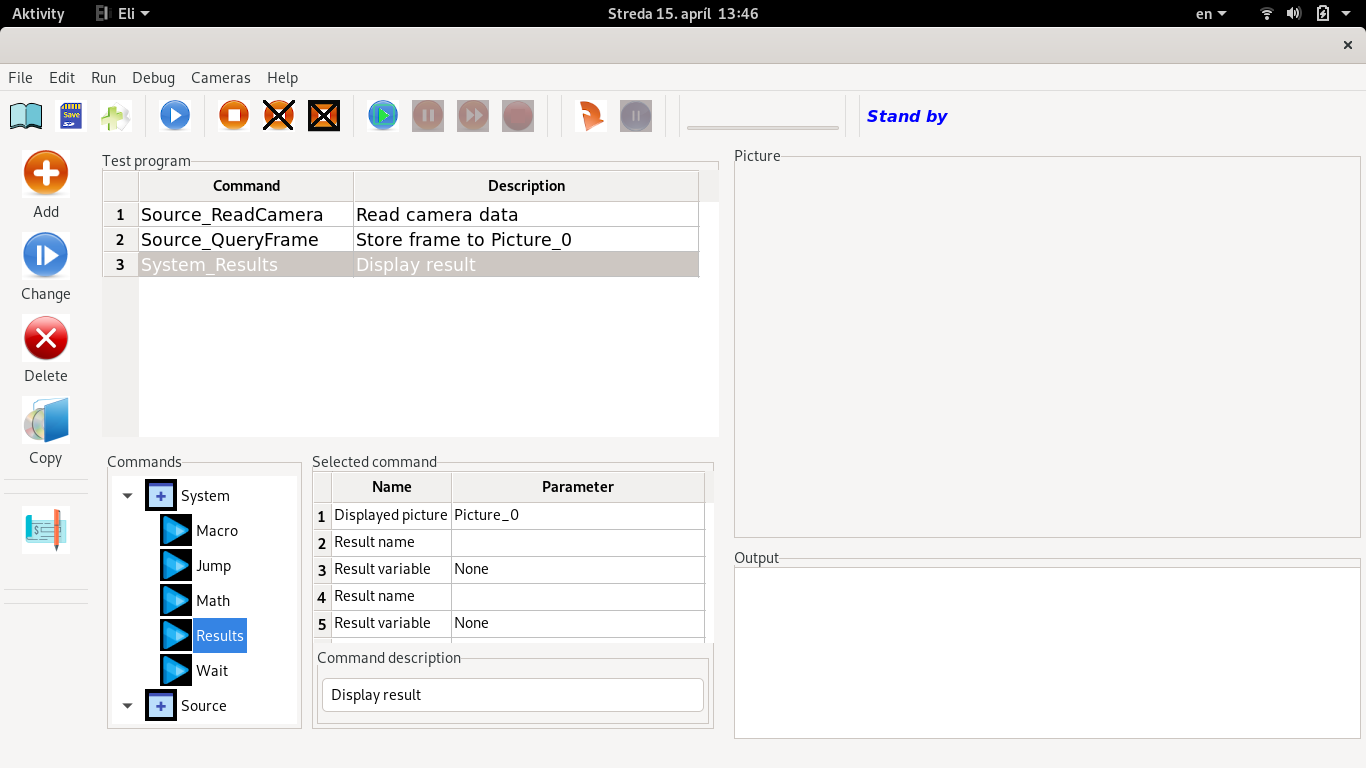Collapse the Source tree node
Viewport: 1366px width, 768px height.
pyautogui.click(x=127, y=706)
